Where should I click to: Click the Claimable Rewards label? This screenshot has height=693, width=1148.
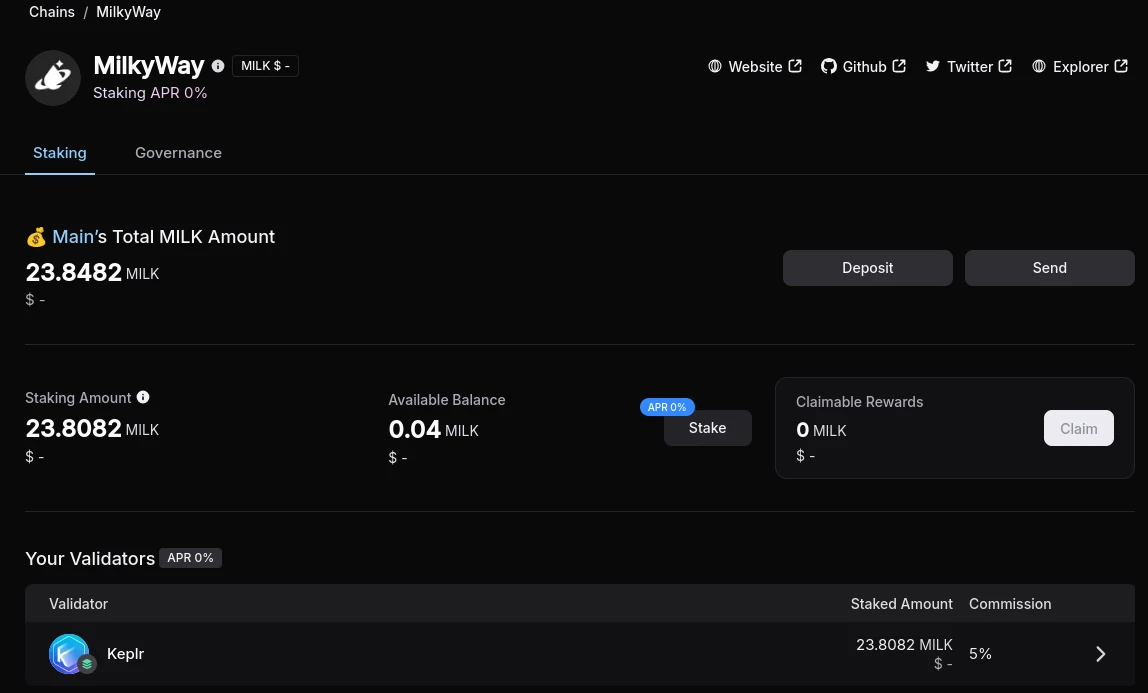[860, 402]
